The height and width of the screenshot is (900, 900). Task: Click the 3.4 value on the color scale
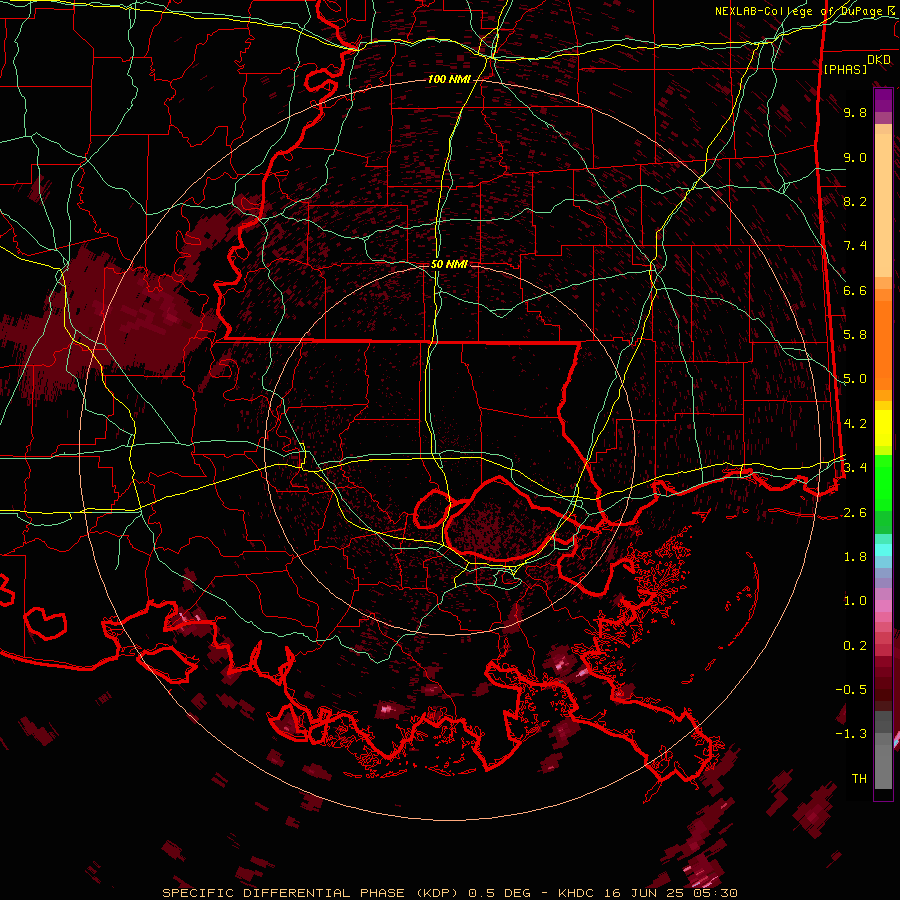click(855, 468)
